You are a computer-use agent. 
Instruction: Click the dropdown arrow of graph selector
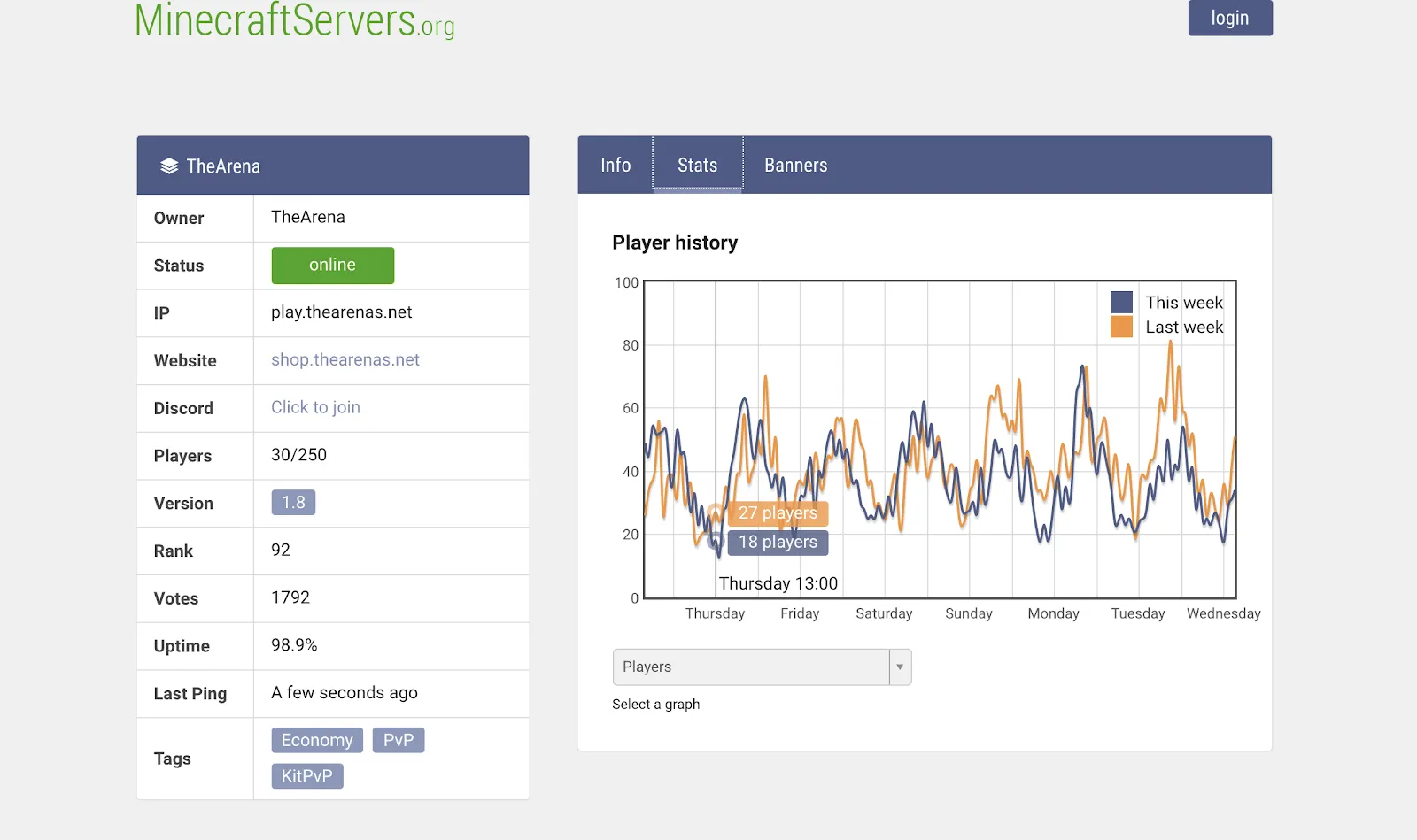(x=900, y=667)
